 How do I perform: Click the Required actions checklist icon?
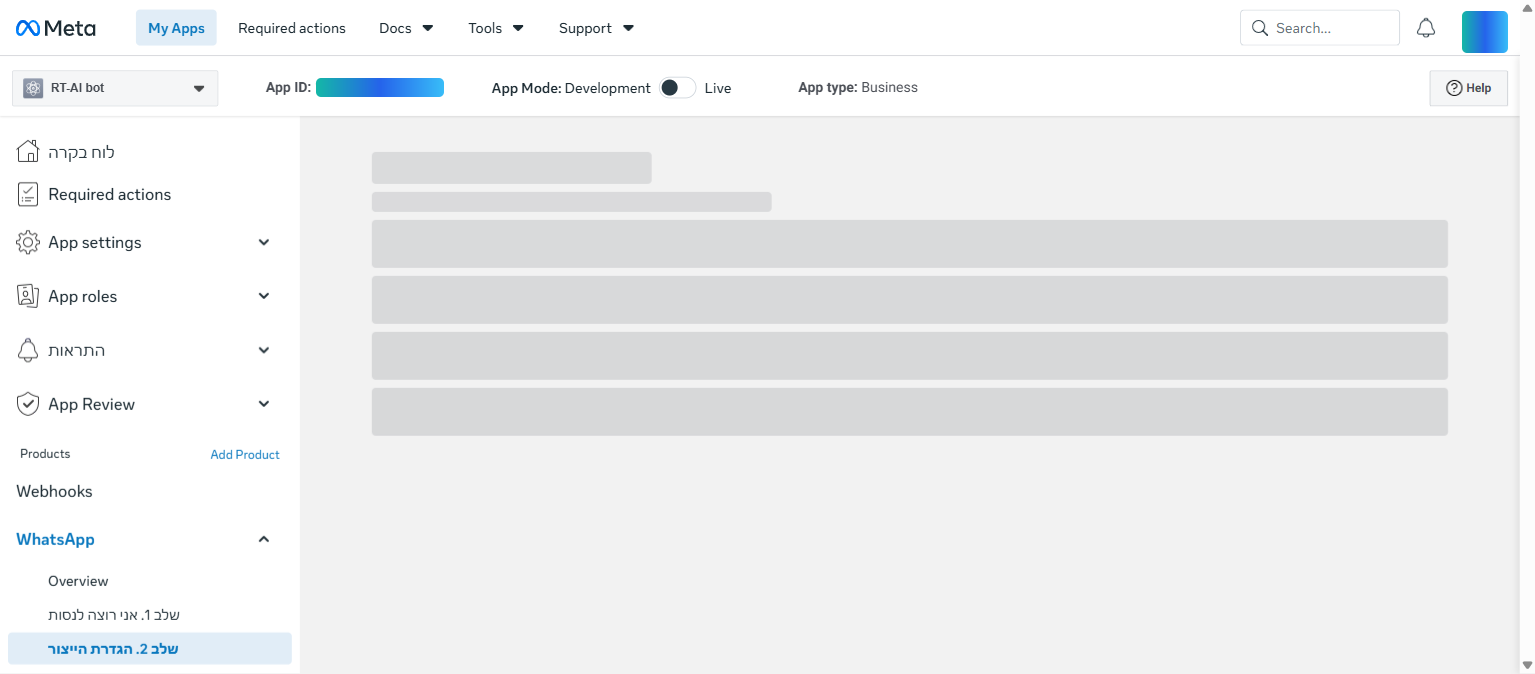click(x=28, y=194)
